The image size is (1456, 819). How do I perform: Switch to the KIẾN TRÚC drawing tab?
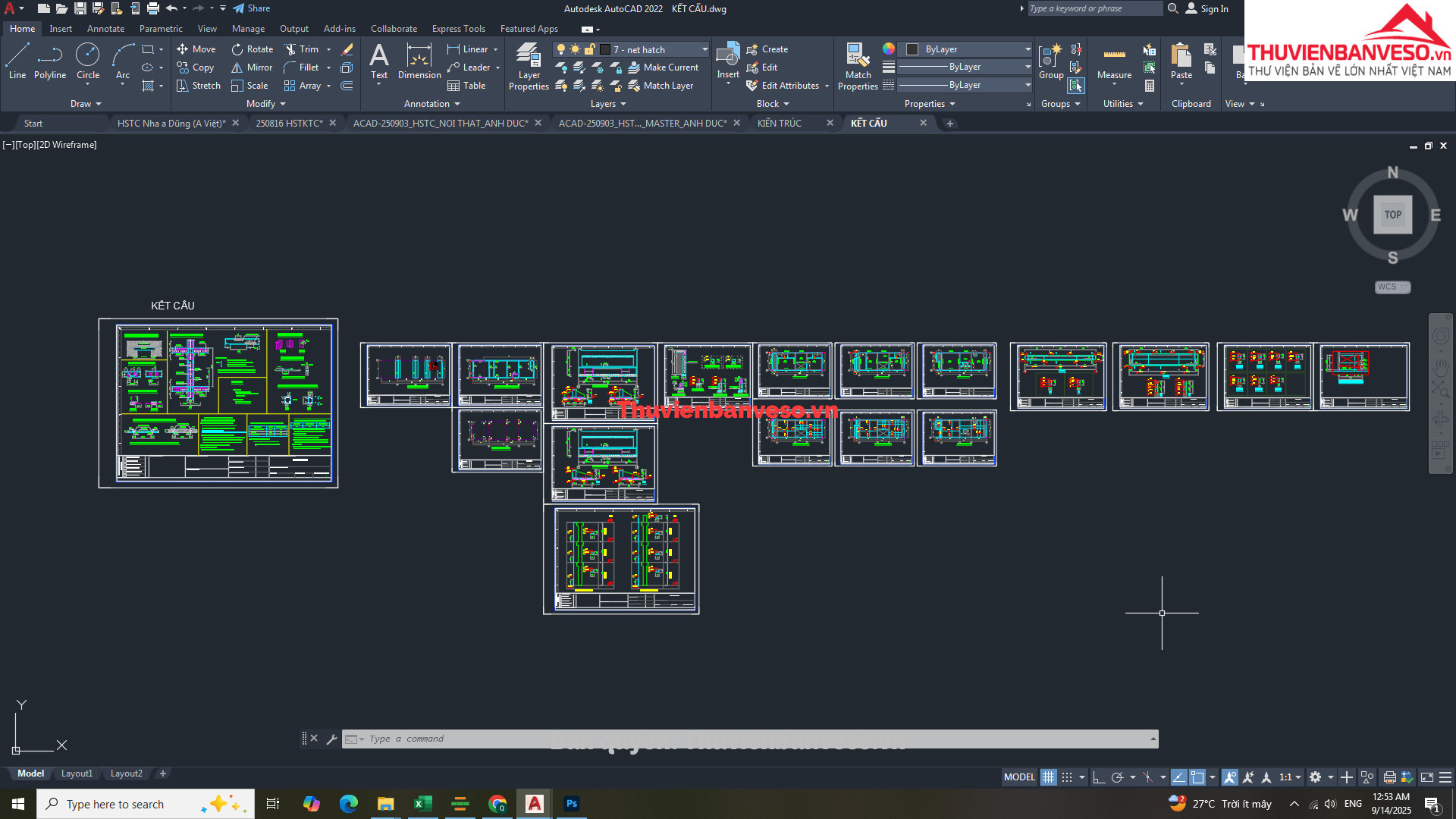(x=780, y=123)
